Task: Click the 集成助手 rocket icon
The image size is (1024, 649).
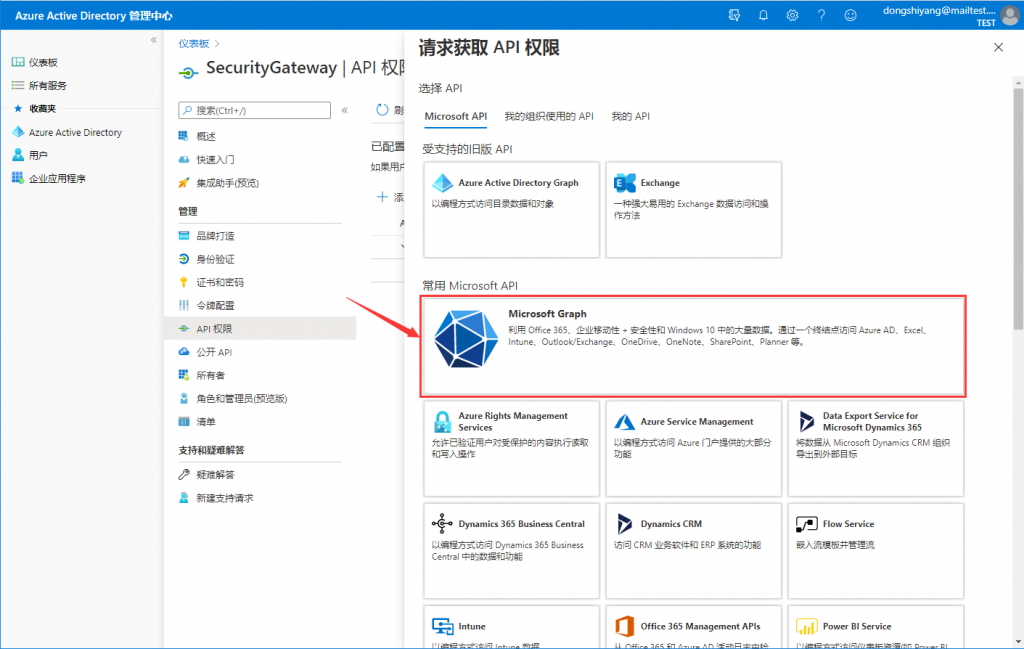Action: click(184, 183)
